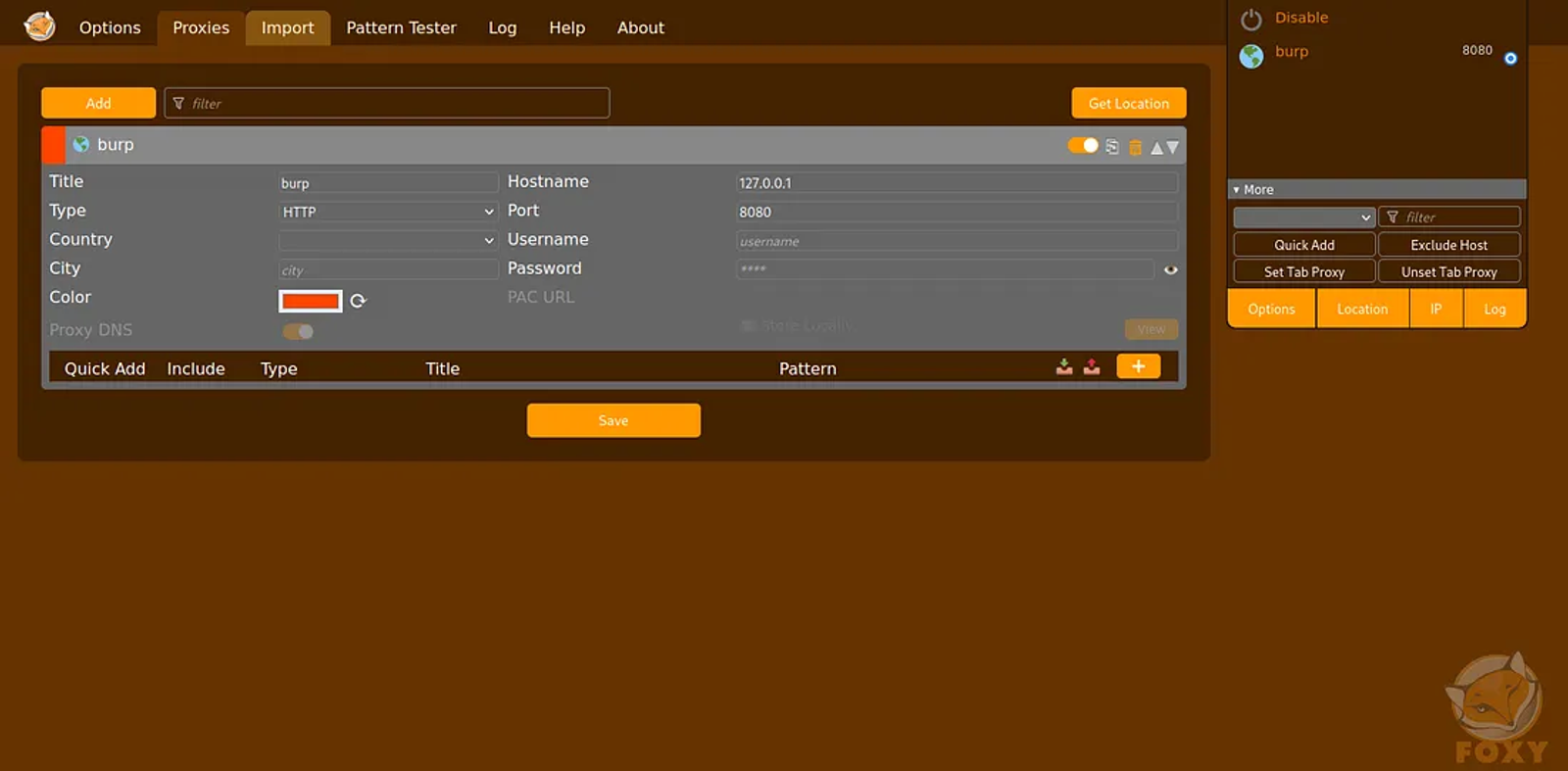Export patterns with red upload icon
The height and width of the screenshot is (771, 1568).
point(1092,366)
